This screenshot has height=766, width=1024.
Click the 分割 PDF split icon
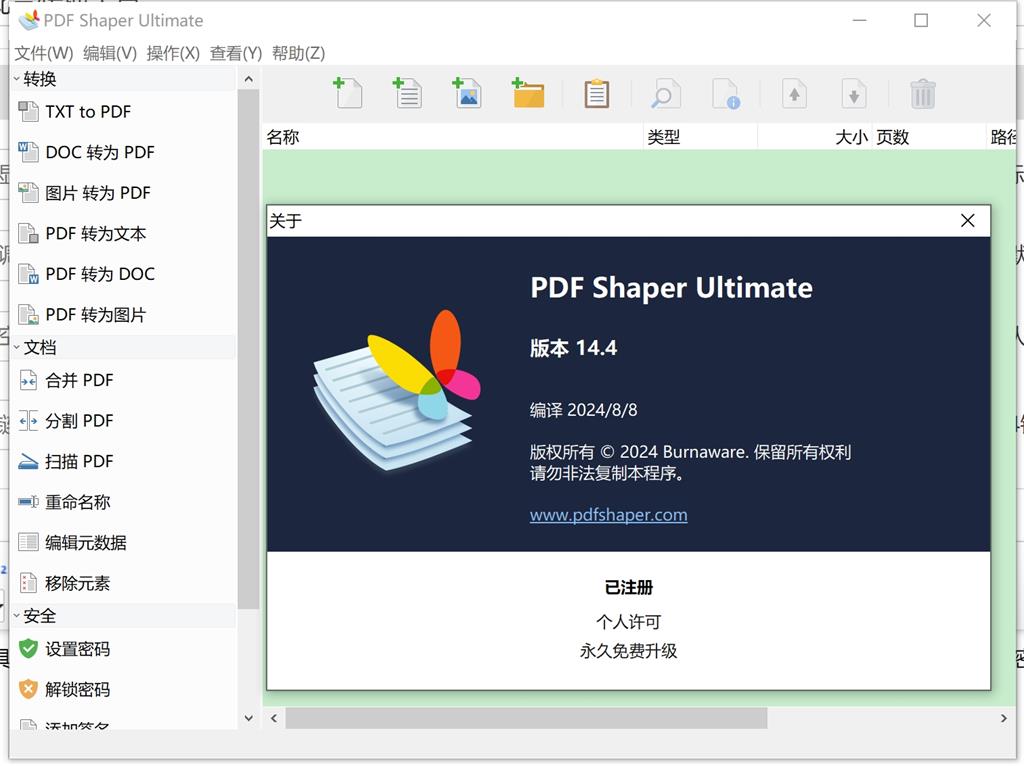28,421
